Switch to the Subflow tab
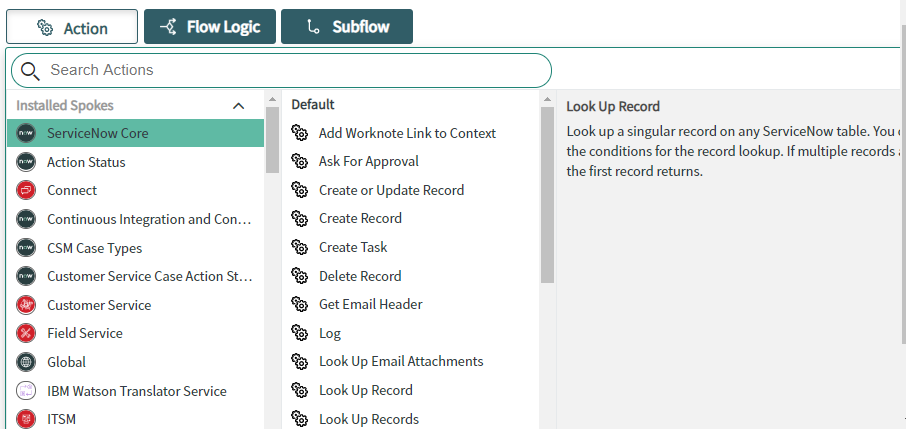 tap(347, 27)
